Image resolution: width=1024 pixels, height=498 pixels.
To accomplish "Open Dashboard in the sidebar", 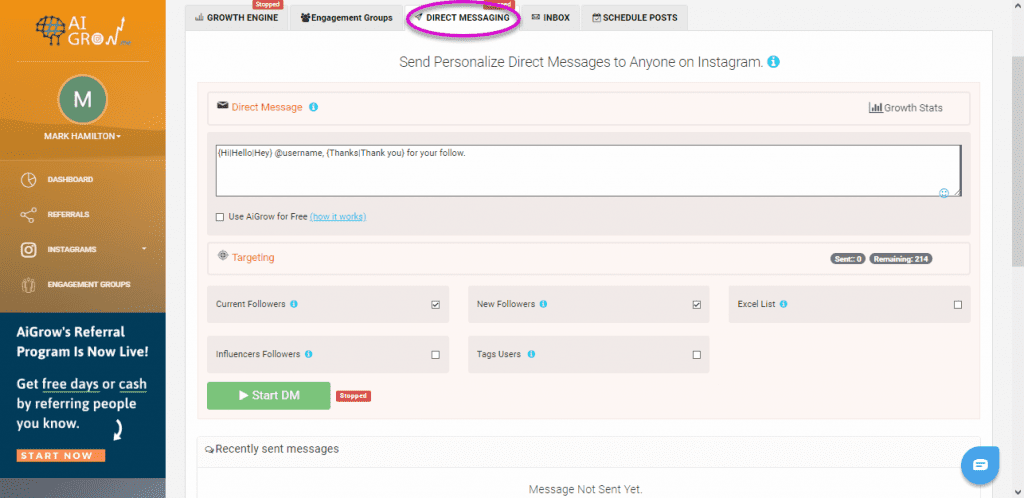I will coord(70,179).
